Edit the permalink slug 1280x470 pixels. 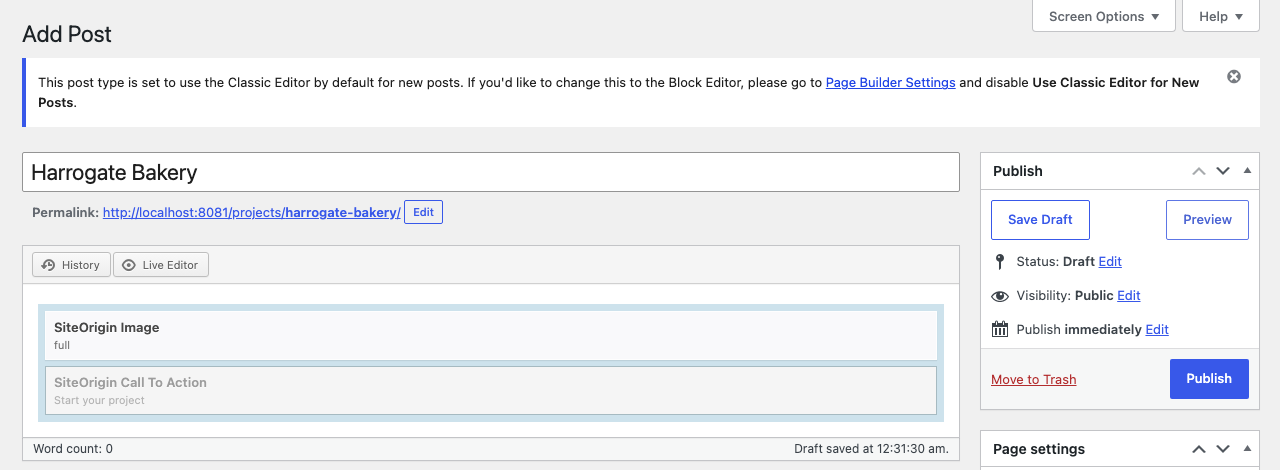pos(423,212)
